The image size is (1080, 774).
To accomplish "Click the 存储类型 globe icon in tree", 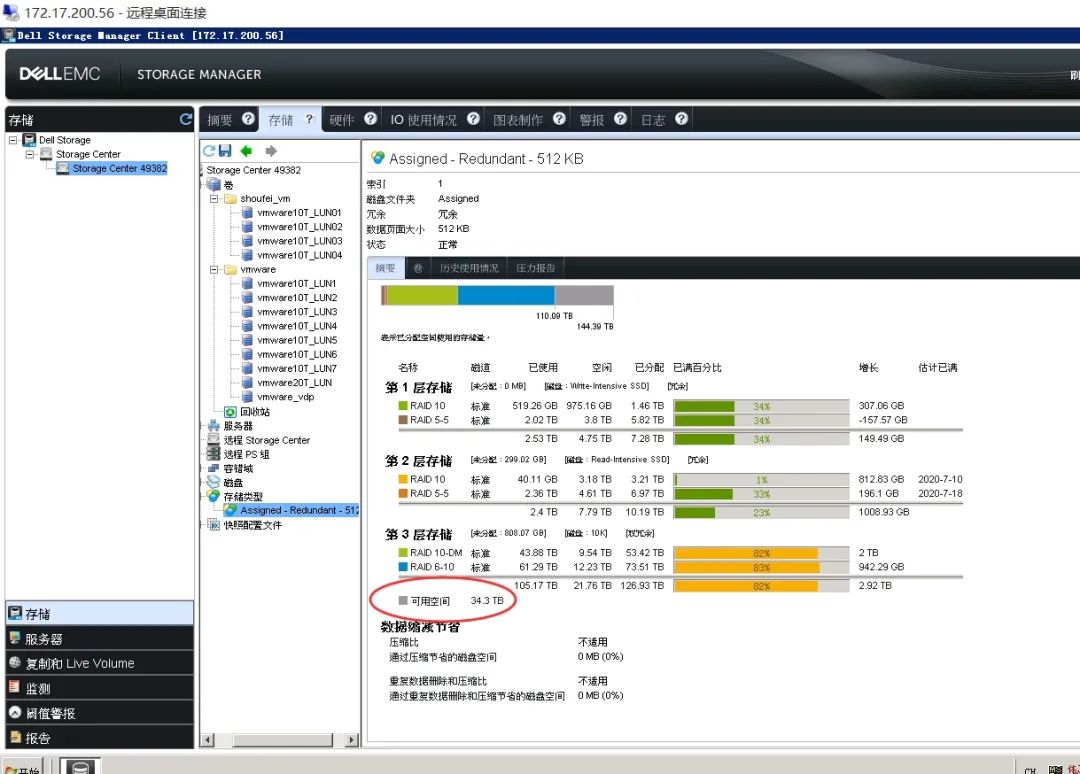I will (x=214, y=496).
